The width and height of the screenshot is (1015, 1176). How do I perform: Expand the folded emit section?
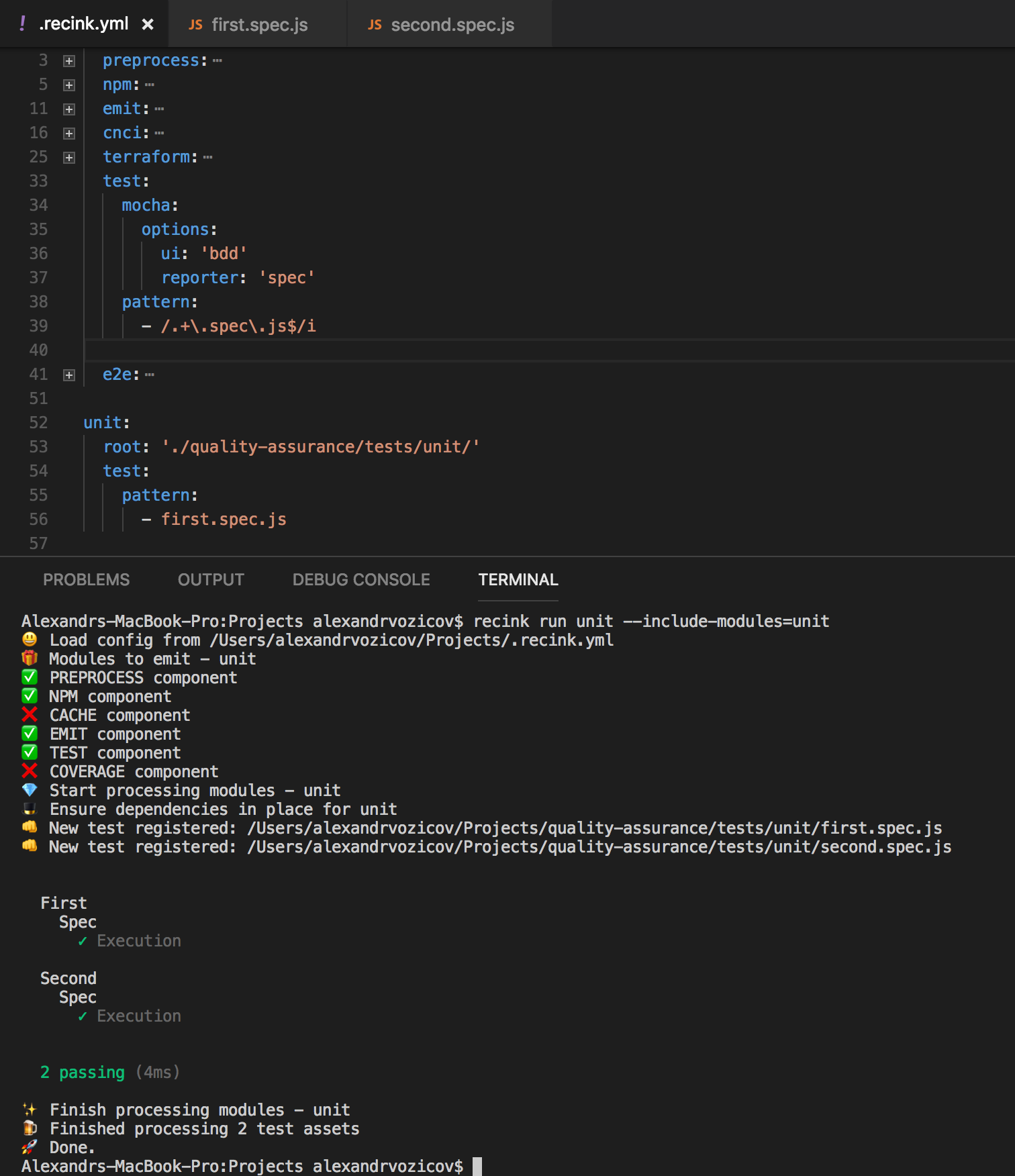(69, 109)
